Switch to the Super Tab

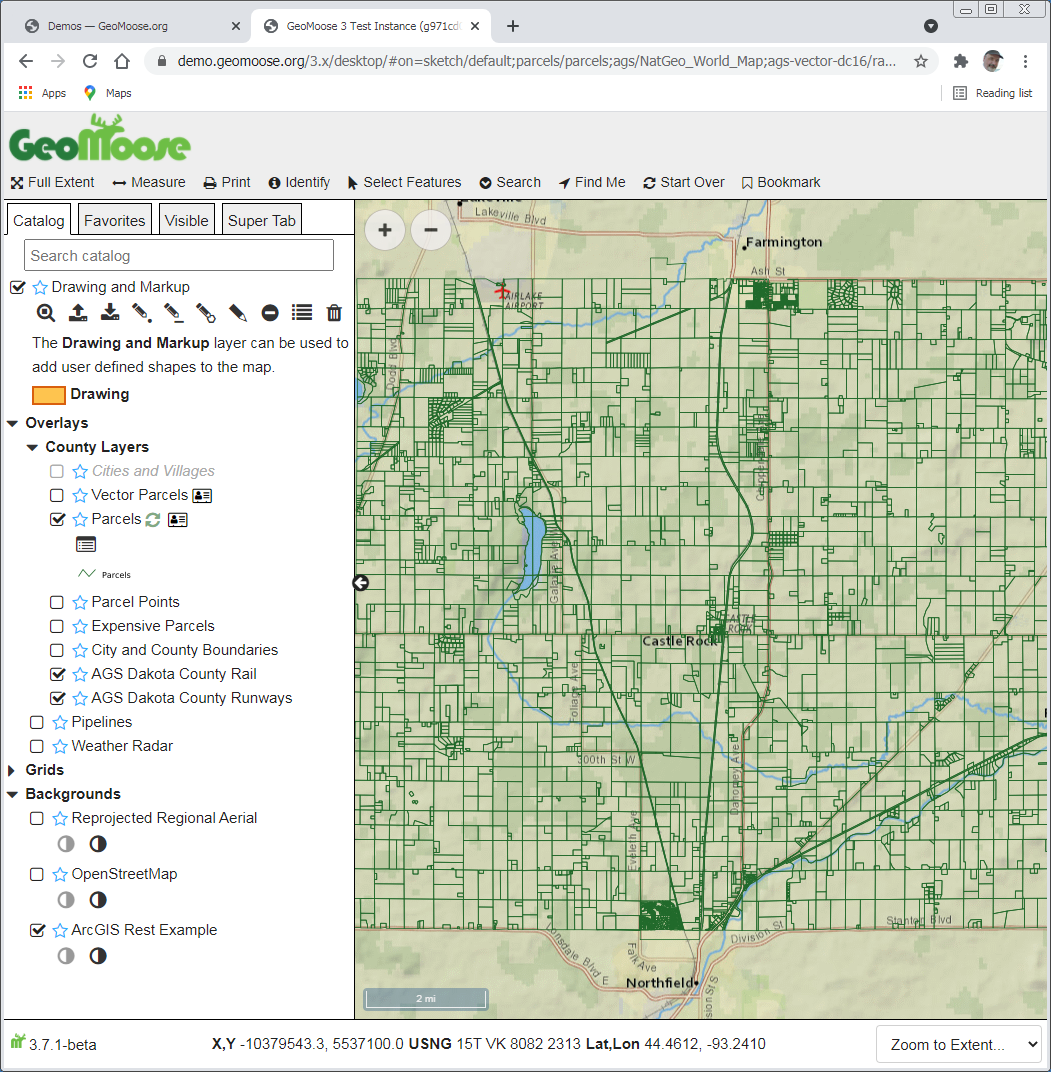(x=261, y=221)
